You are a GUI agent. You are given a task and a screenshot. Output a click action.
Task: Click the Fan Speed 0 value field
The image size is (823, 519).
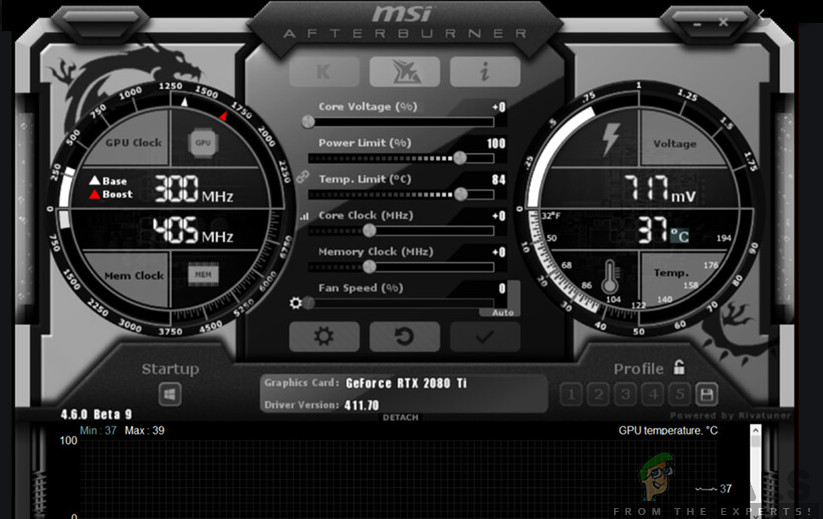(x=502, y=288)
